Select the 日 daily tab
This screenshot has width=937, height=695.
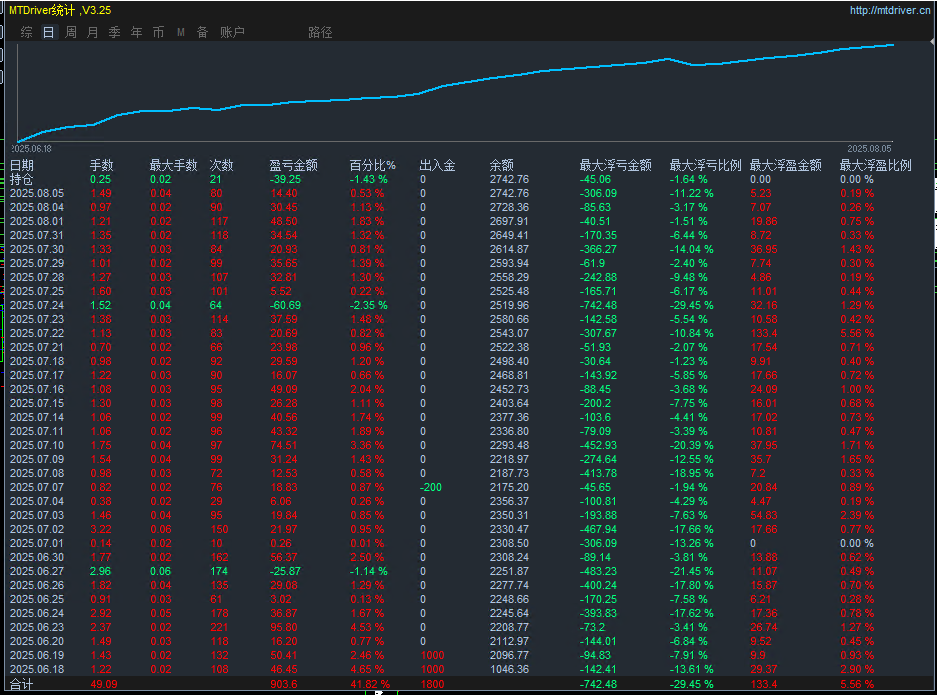click(48, 32)
